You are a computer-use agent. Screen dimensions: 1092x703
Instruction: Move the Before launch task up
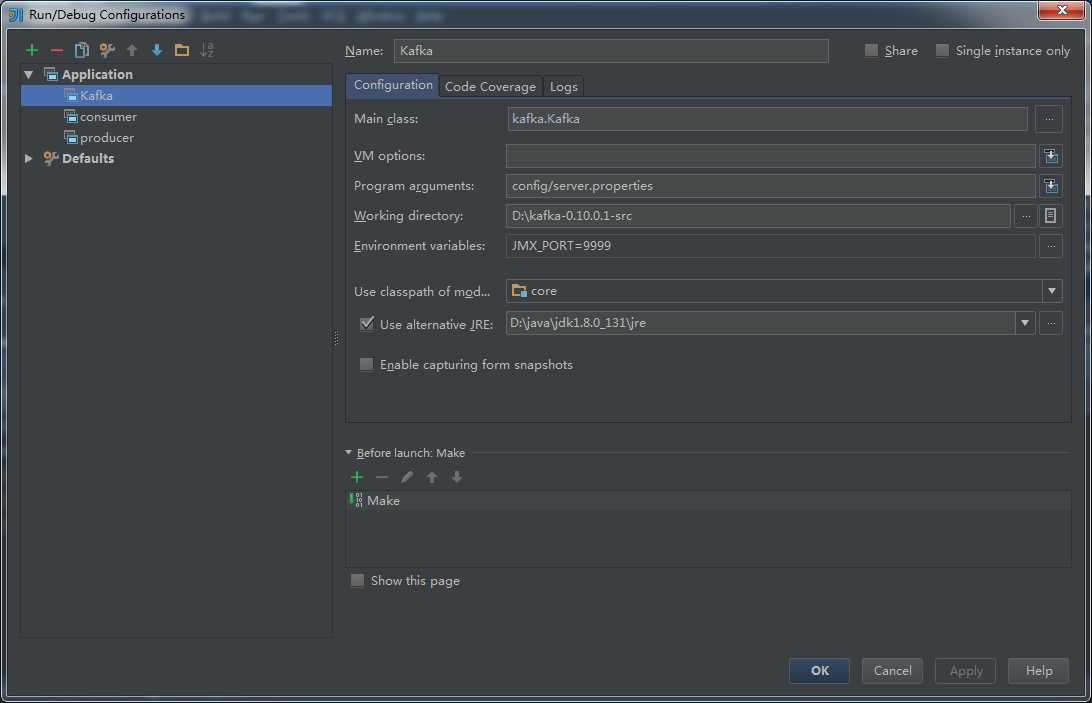432,477
